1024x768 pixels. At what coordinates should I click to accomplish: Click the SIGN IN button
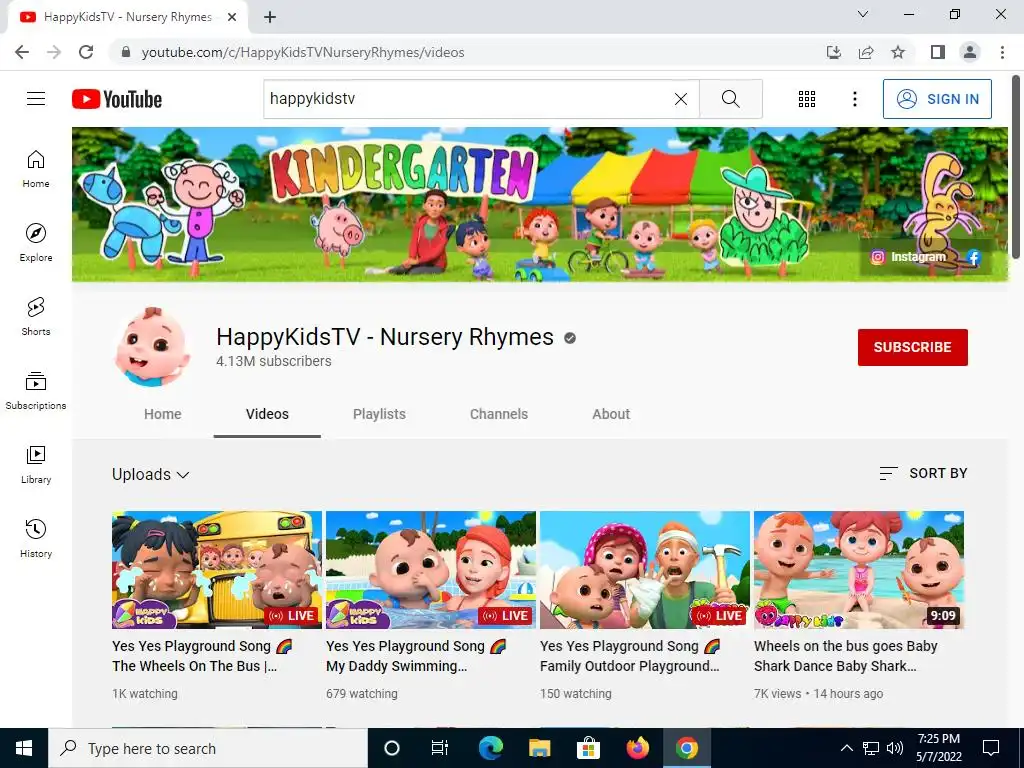(x=937, y=99)
